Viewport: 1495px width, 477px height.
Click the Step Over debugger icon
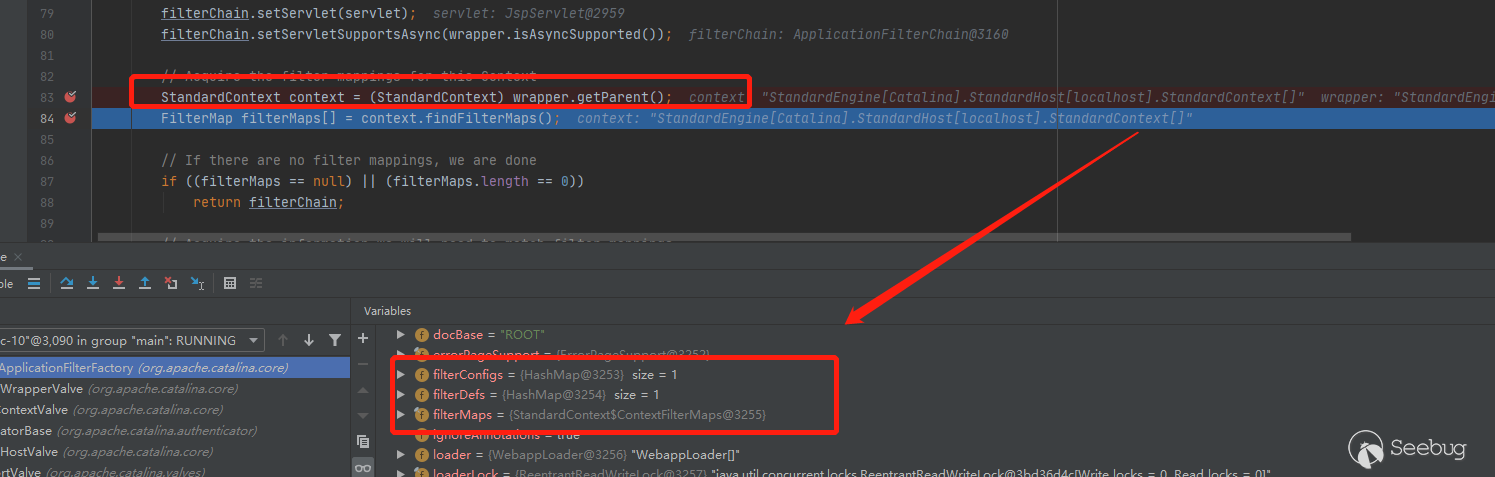(67, 283)
